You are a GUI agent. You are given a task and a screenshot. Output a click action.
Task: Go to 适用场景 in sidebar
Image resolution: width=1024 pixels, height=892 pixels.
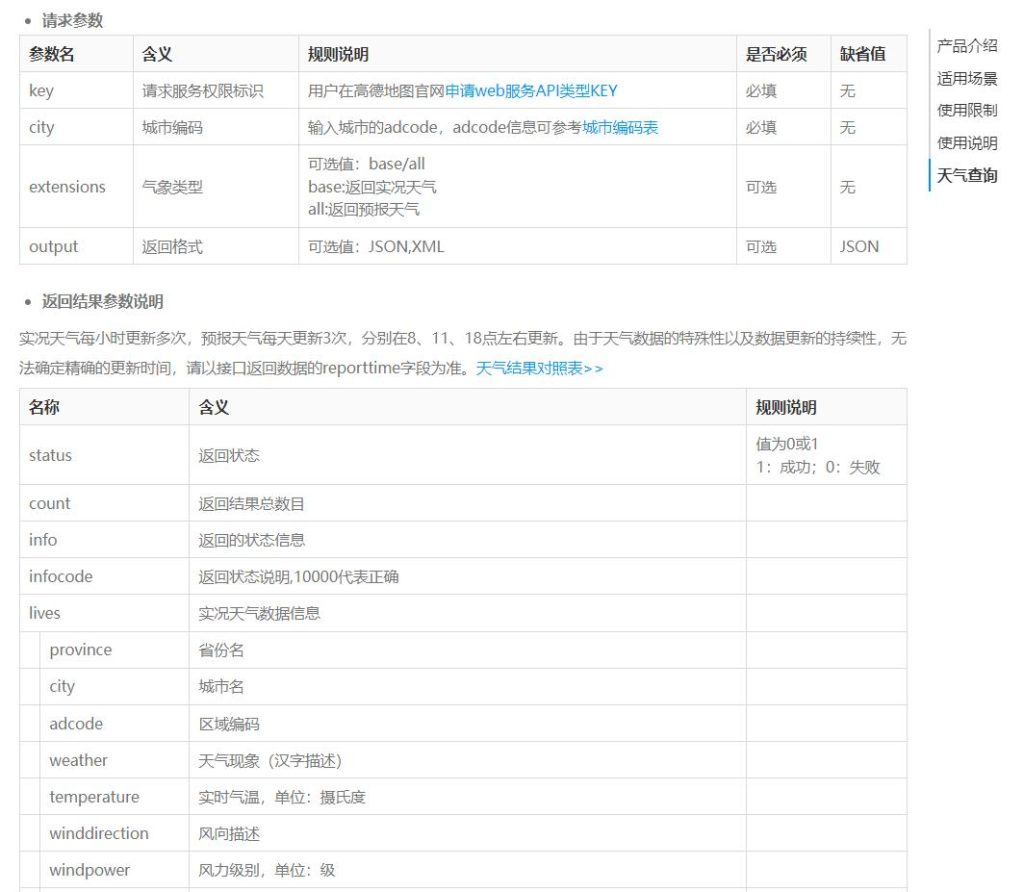pos(966,78)
